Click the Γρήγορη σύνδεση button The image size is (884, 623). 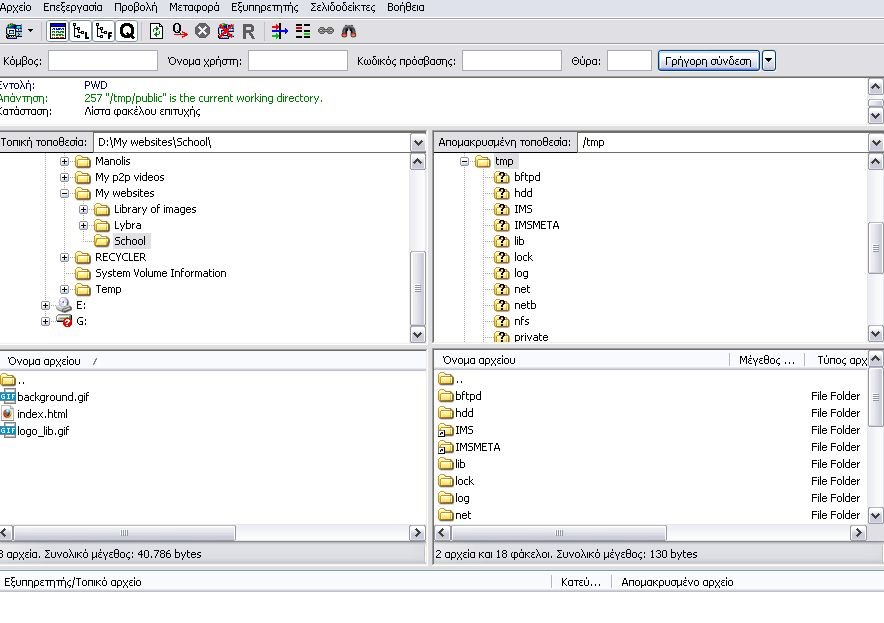pos(708,61)
